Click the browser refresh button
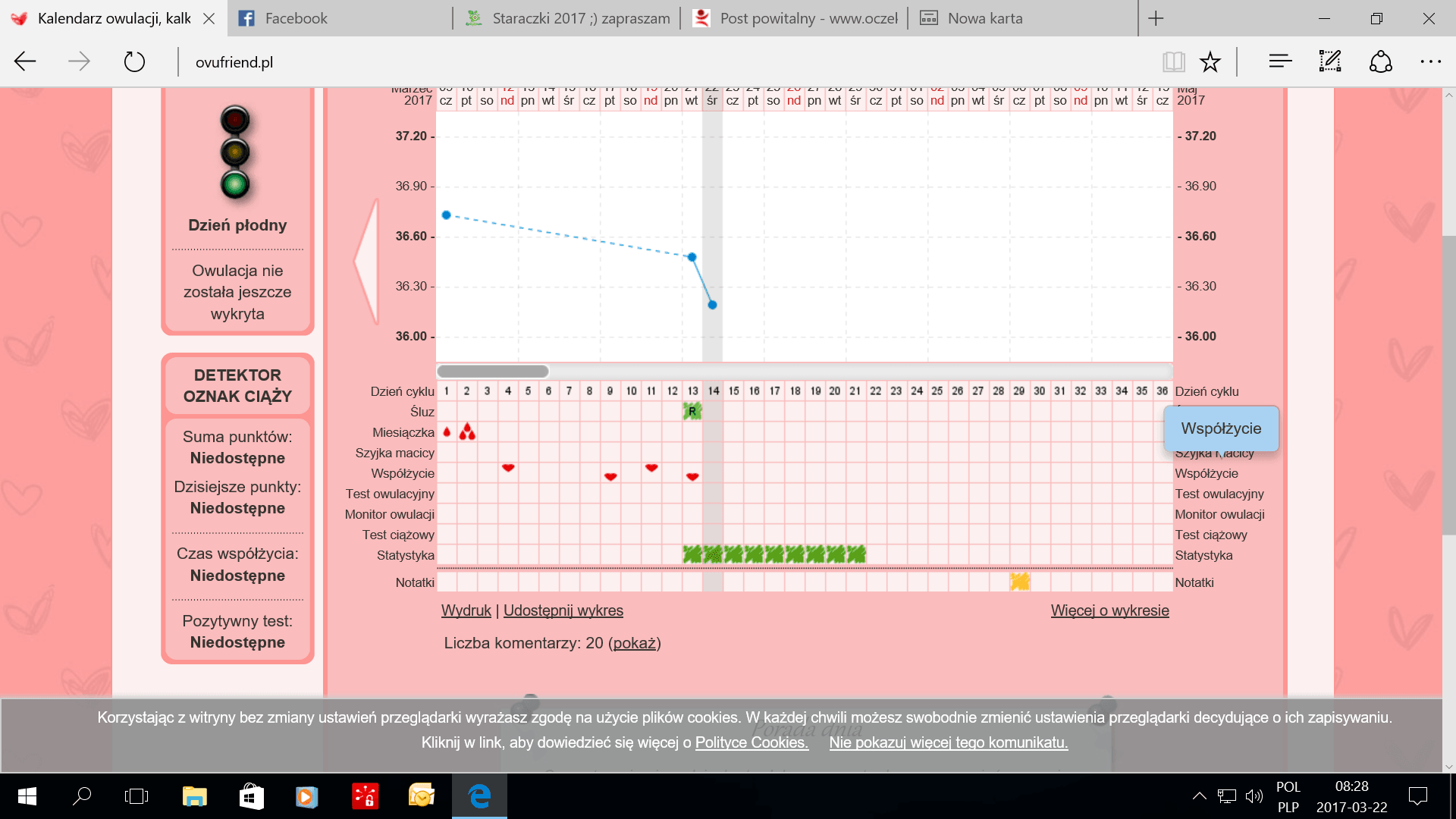The image size is (1456, 819). point(134,61)
